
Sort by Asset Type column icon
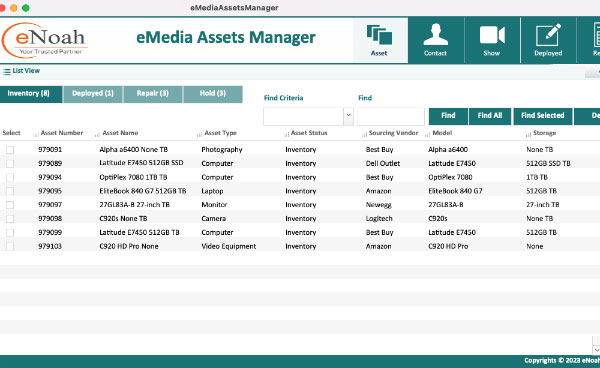[199, 134]
